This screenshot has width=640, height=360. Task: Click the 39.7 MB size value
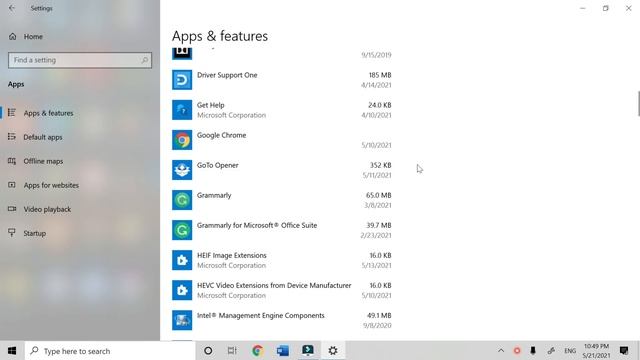(379, 225)
